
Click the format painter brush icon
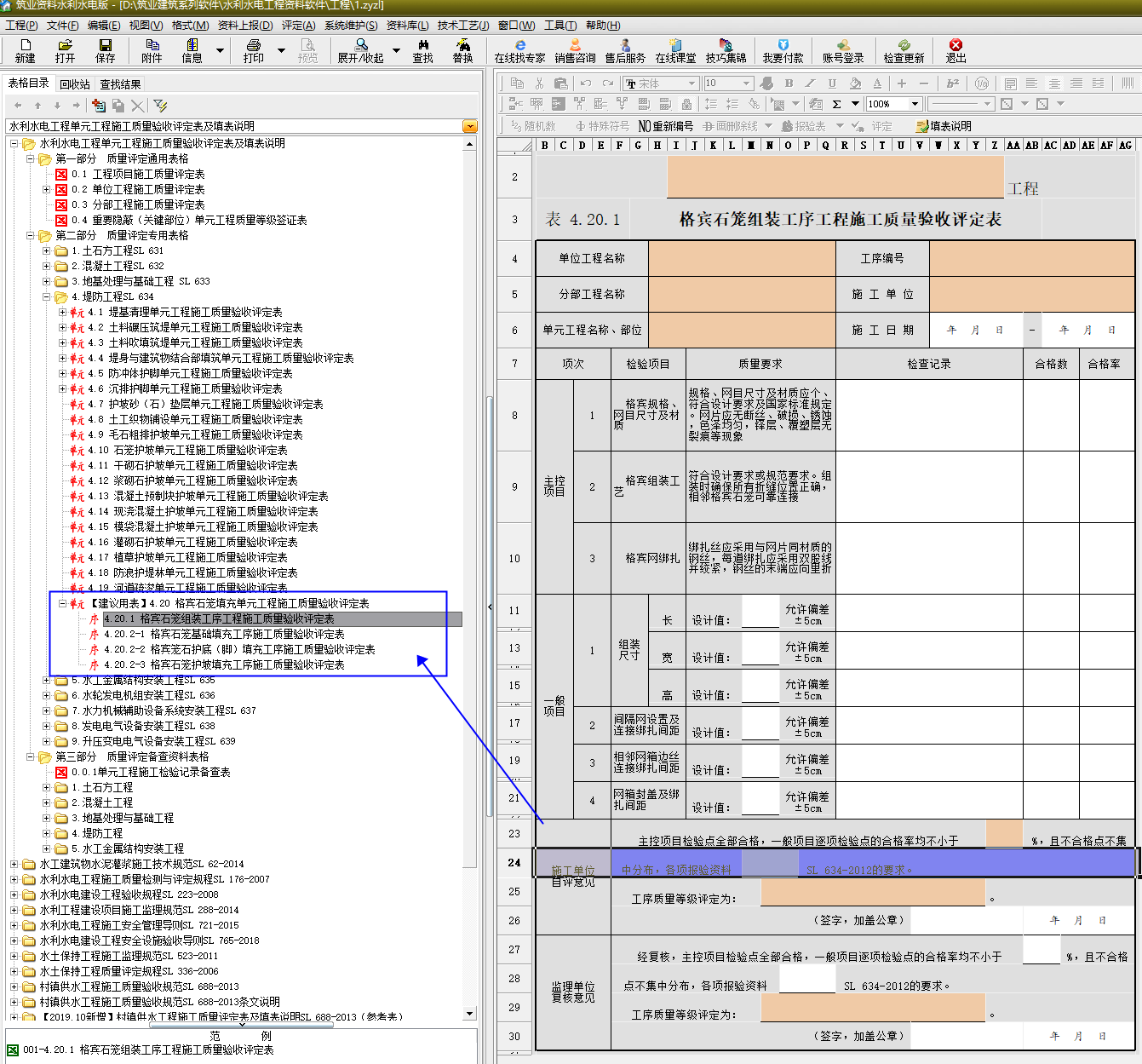point(766,83)
